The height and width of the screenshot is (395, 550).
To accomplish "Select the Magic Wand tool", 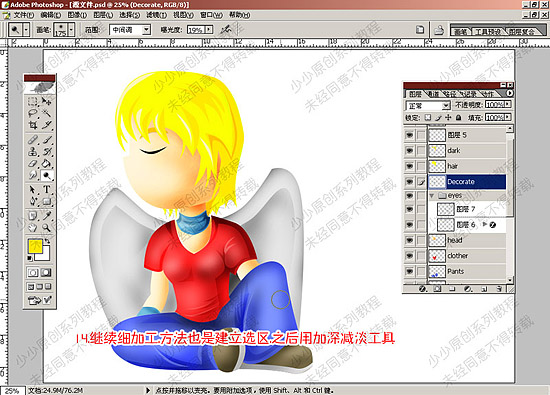I will (x=47, y=113).
